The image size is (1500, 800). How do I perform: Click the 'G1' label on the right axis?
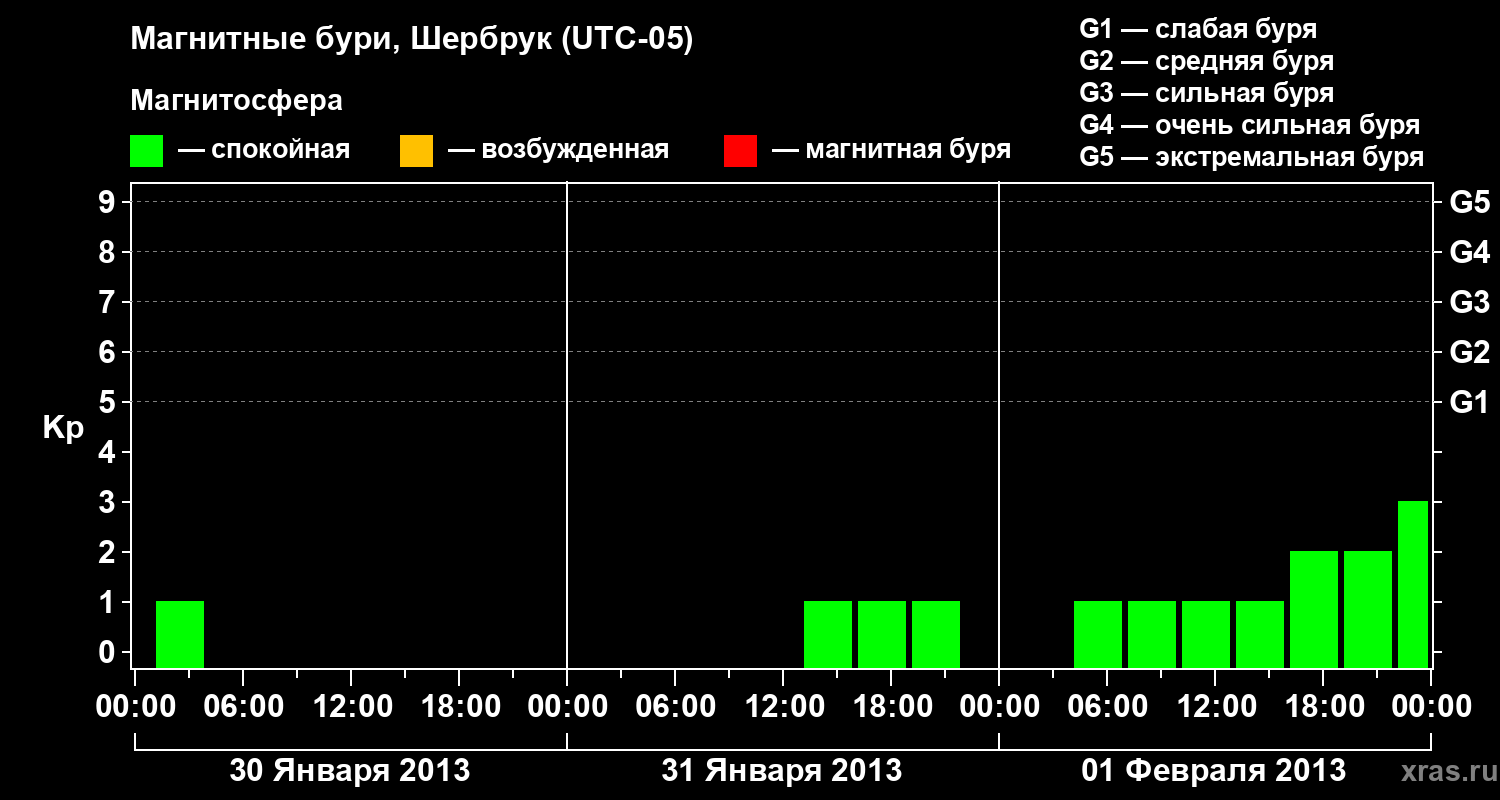coord(1469,402)
